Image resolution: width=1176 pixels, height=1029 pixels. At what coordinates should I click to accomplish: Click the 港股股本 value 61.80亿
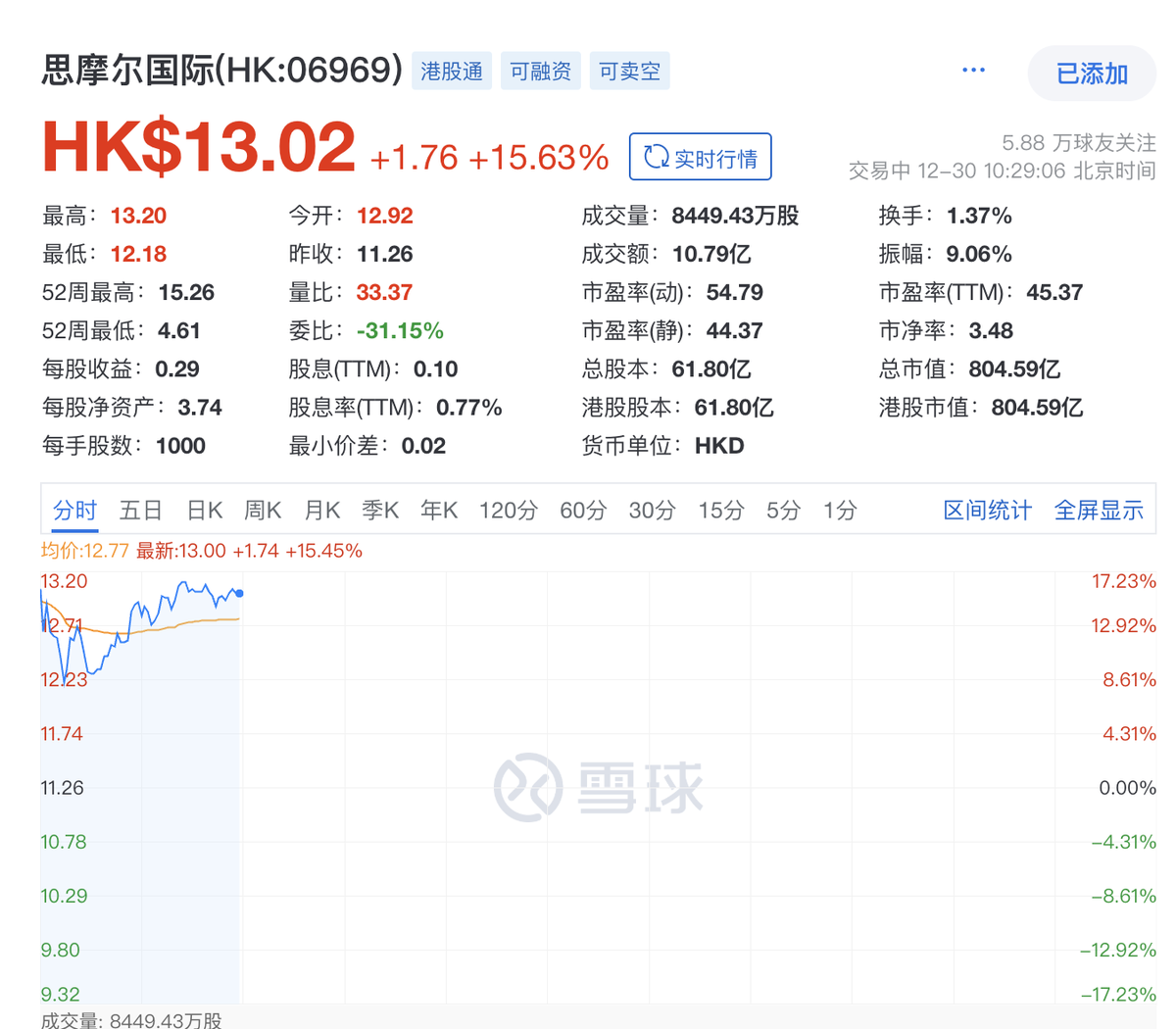pos(734,407)
